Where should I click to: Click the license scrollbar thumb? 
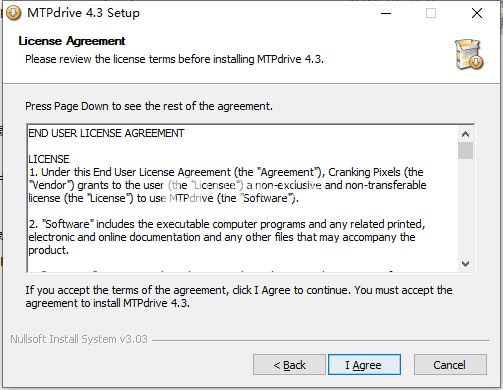[465, 151]
